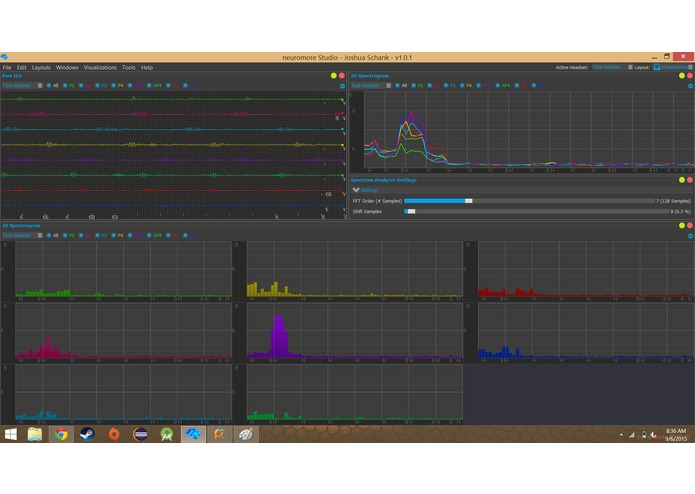Screen dimensions: 695x494
Task: Click the FFT Order samples slider handle
Action: click(469, 201)
